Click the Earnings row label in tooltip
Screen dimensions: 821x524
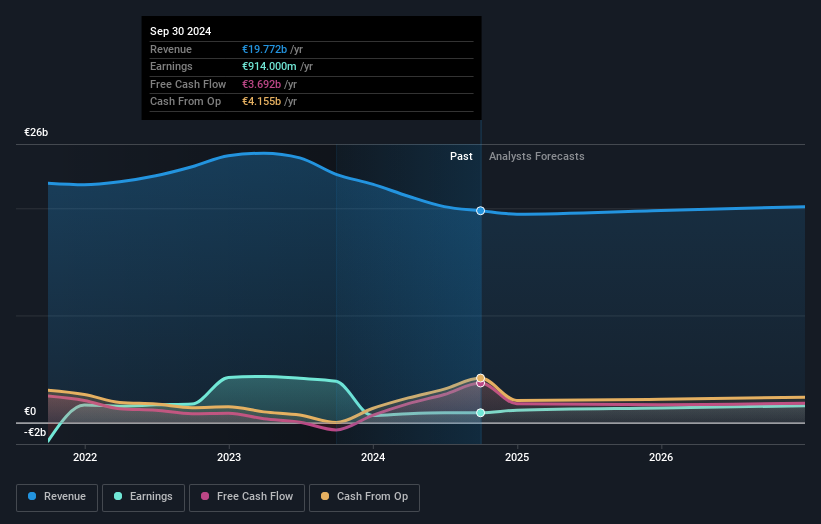[x=171, y=66]
